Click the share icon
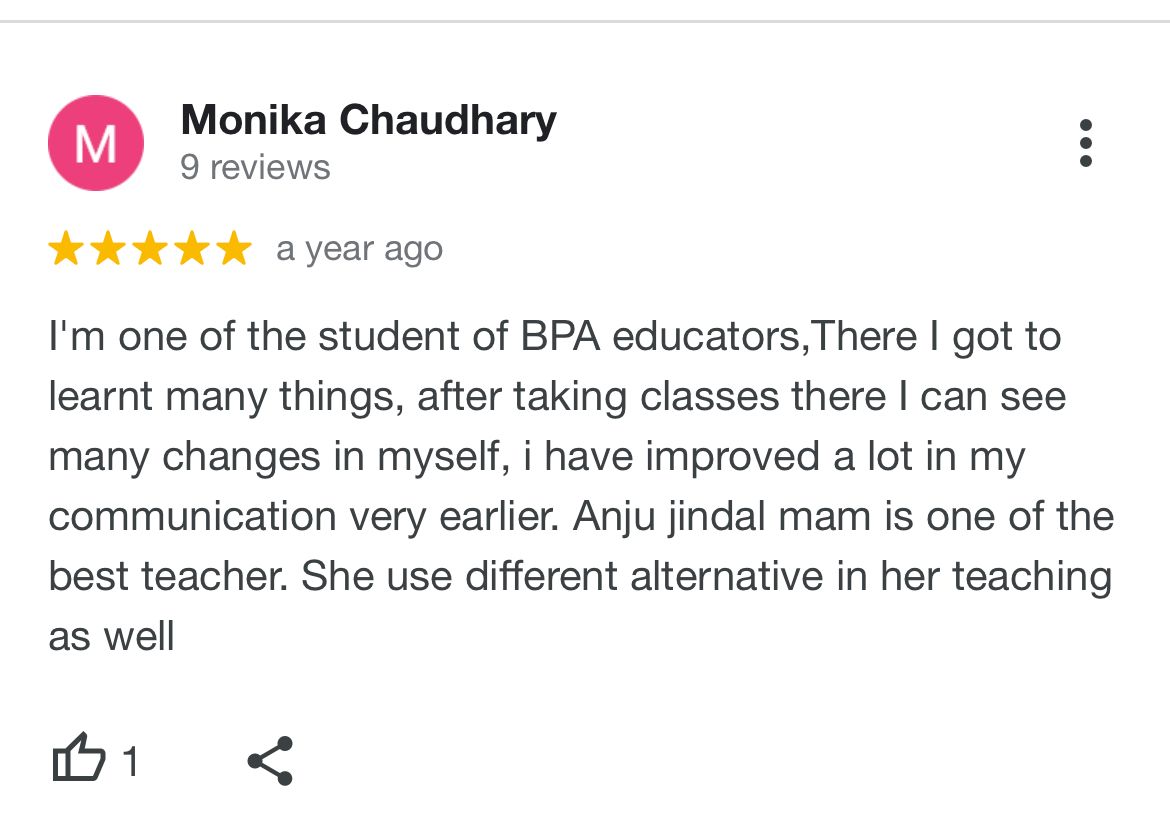 click(270, 761)
